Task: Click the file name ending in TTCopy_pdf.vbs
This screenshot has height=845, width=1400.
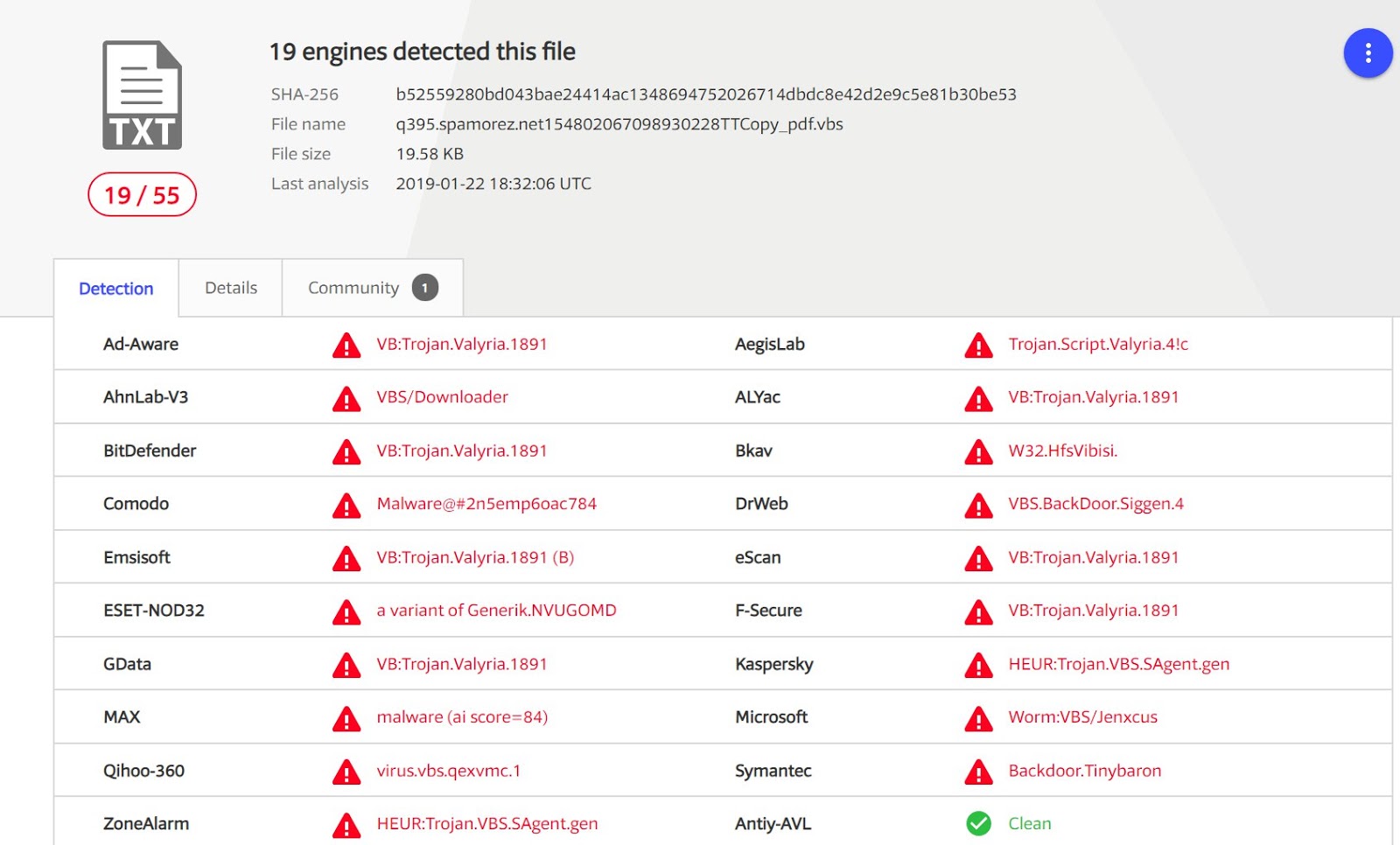Action: [x=619, y=124]
